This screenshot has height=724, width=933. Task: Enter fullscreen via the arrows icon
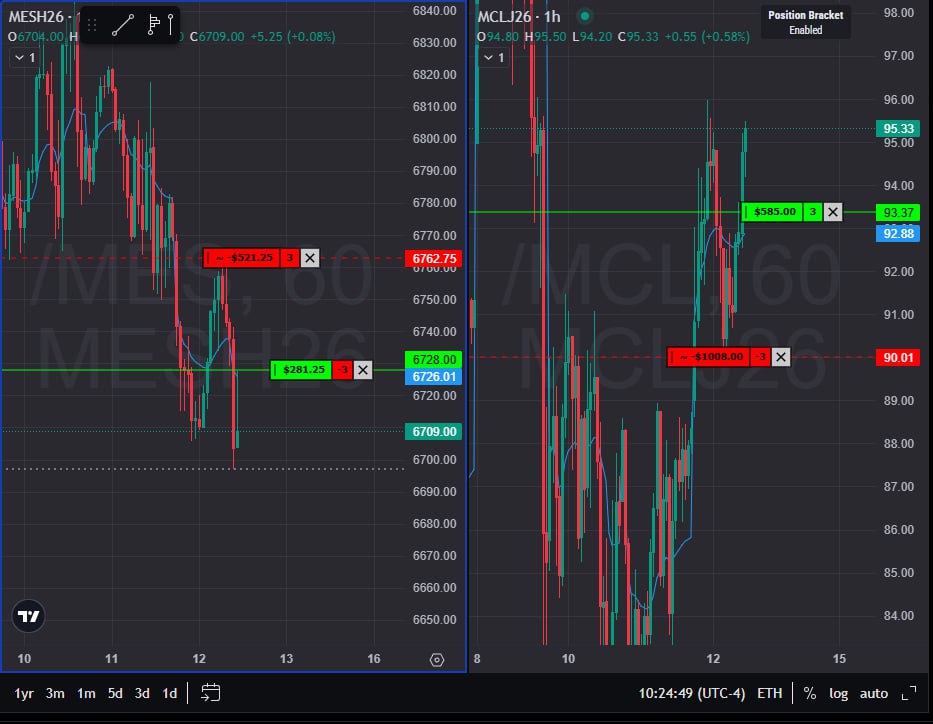908,692
